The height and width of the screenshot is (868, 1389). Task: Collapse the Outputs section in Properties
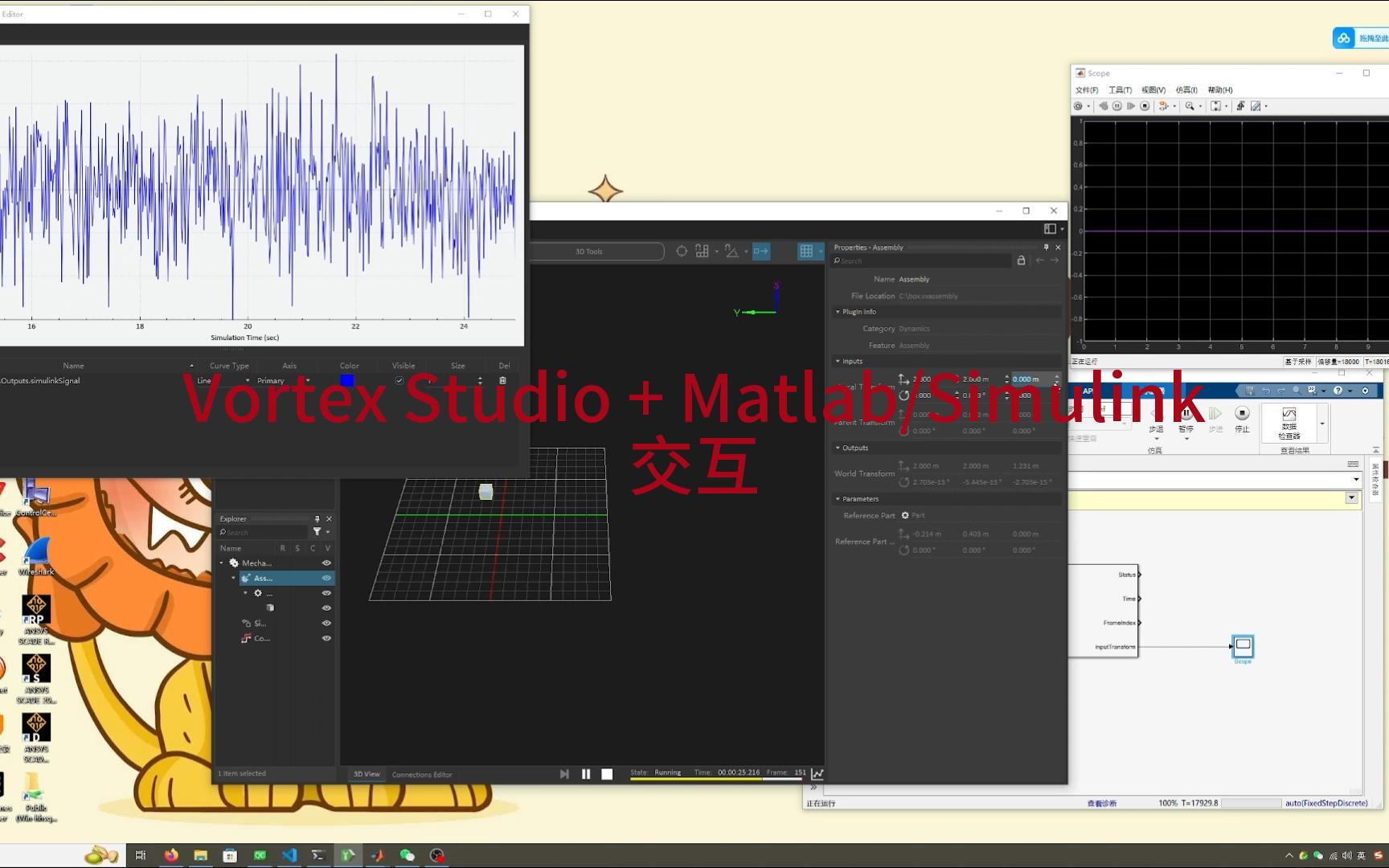[x=838, y=448]
